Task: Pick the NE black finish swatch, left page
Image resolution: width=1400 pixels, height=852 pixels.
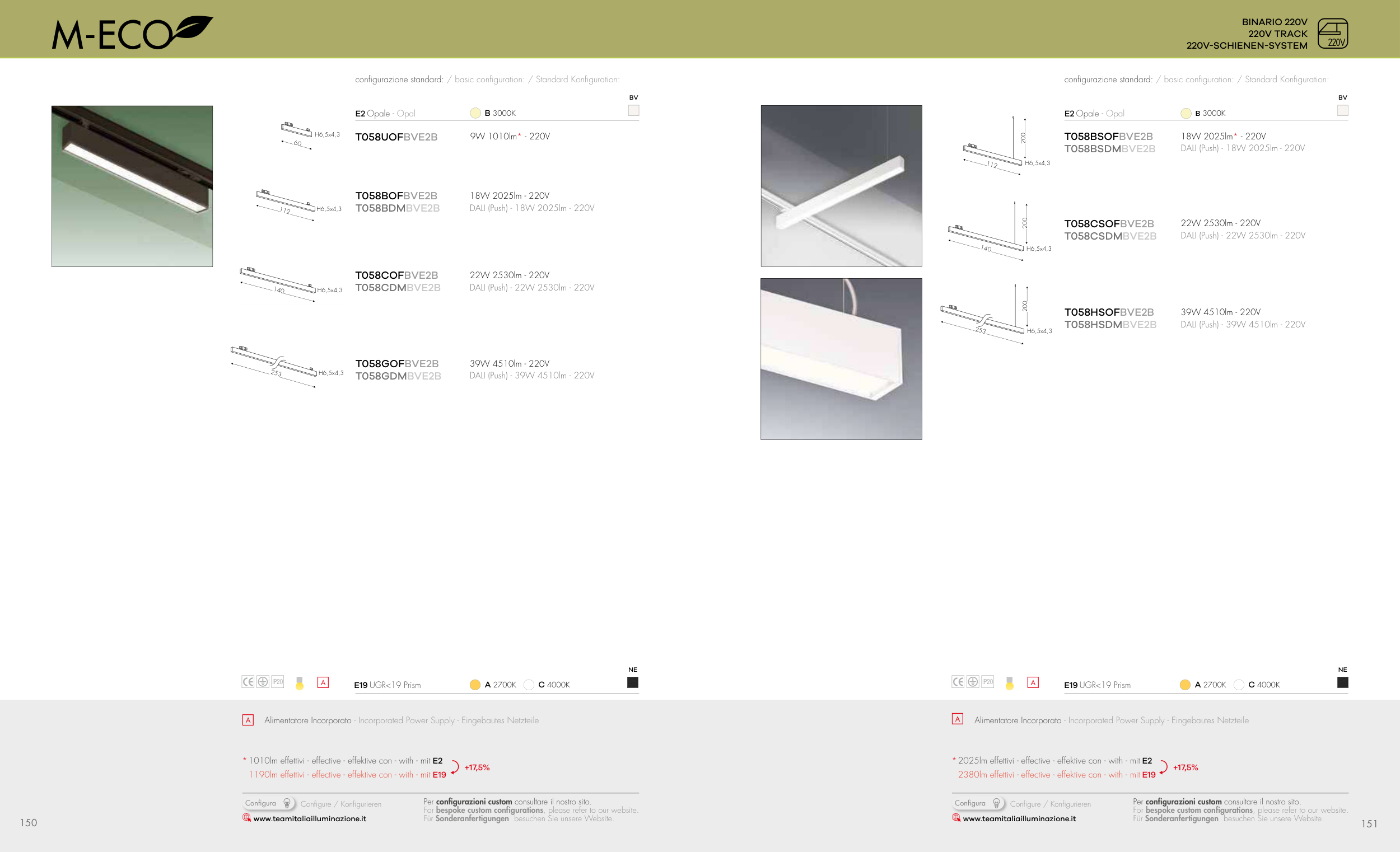Action: 632,682
